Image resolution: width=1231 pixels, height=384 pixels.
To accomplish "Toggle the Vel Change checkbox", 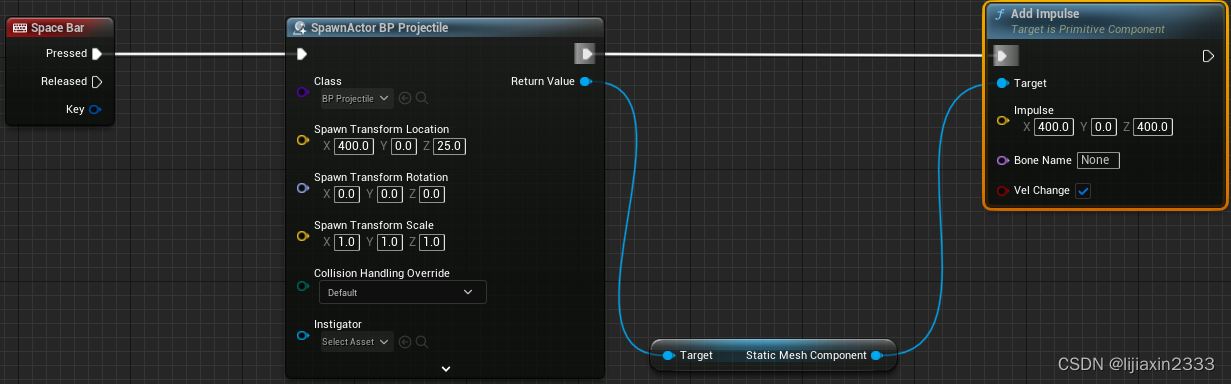I will pyautogui.click(x=1083, y=191).
